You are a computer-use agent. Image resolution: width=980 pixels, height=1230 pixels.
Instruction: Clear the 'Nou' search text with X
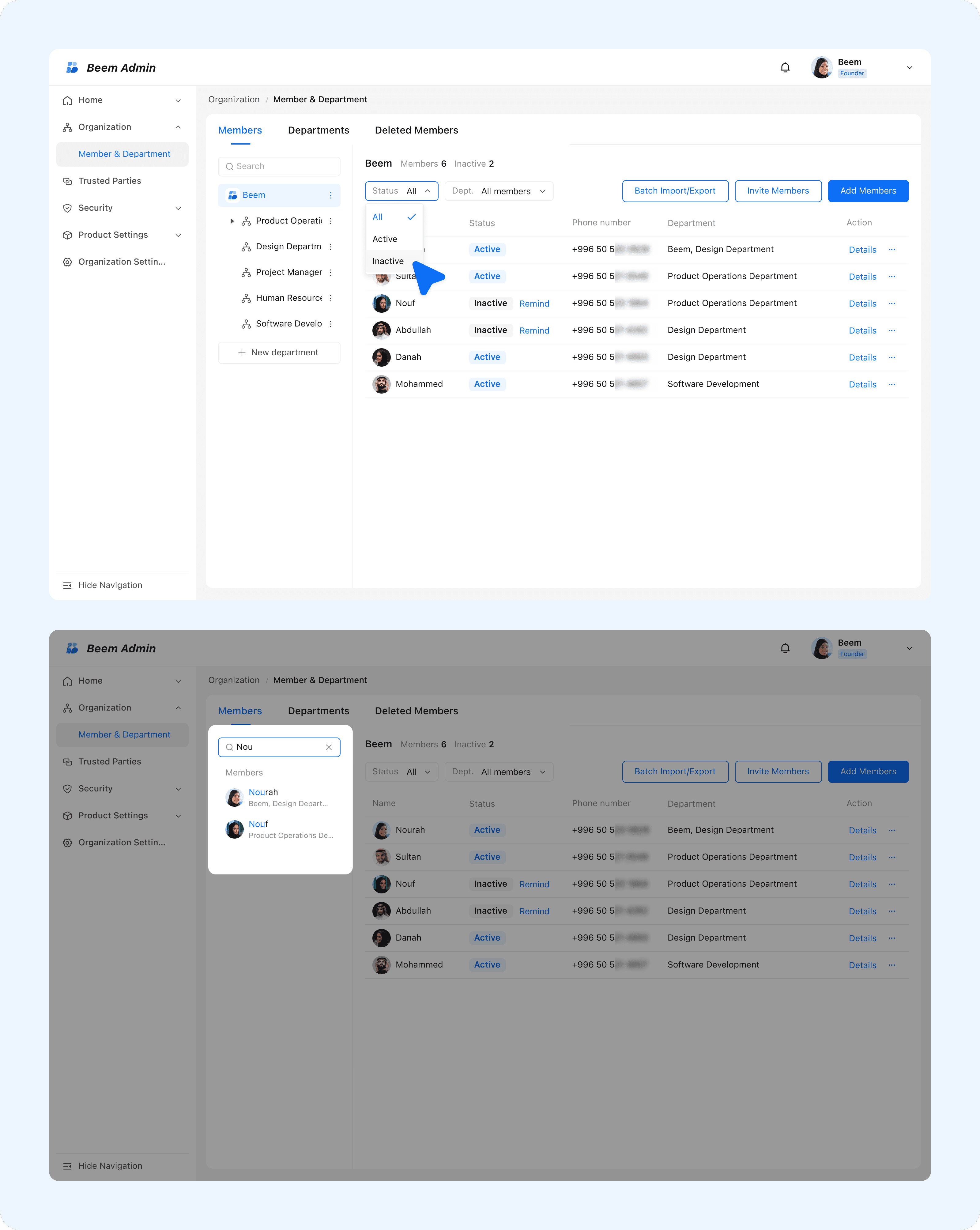(x=329, y=747)
